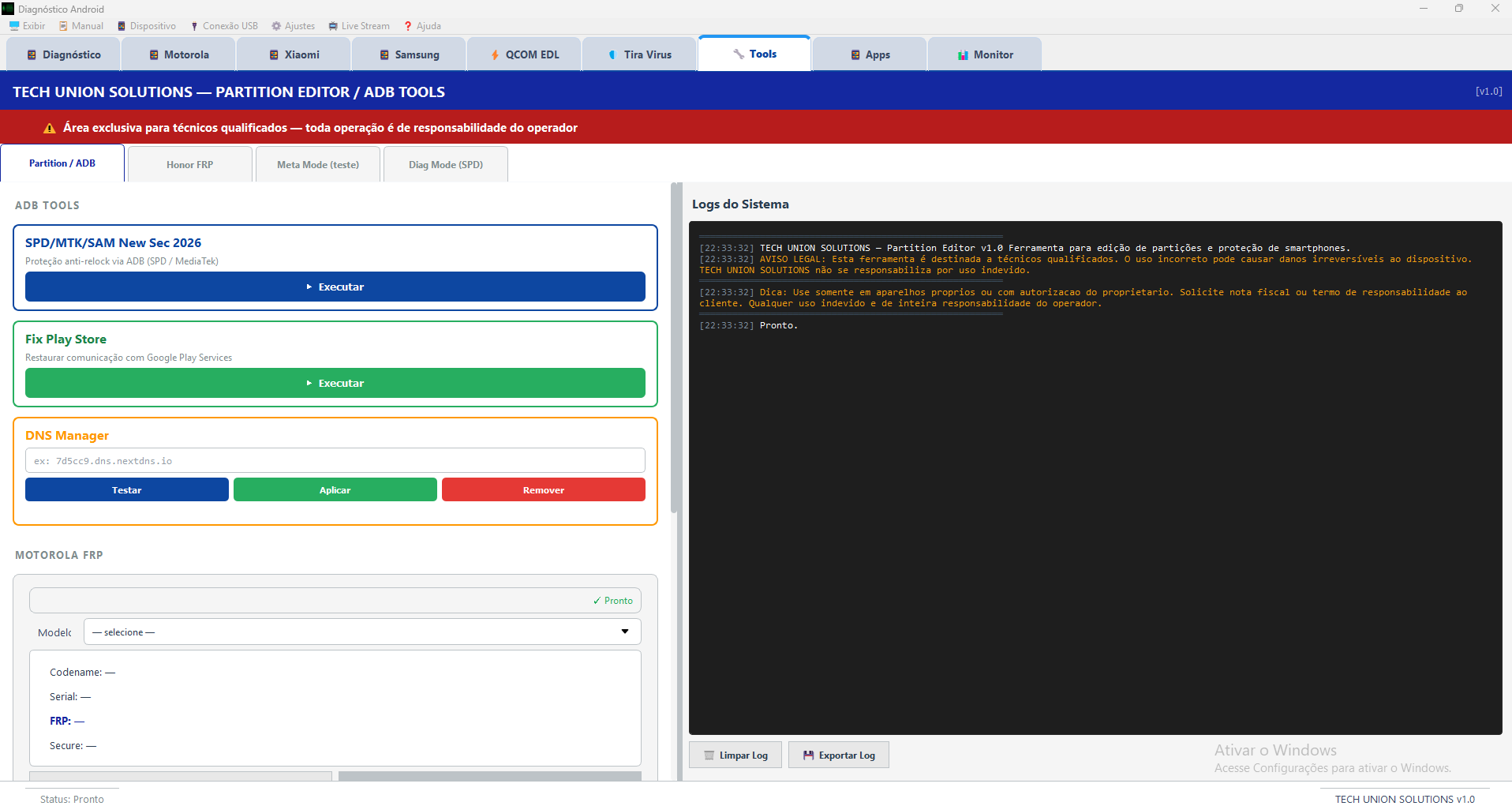
Task: Click the 'Pronto.' log line
Action: [x=749, y=325]
